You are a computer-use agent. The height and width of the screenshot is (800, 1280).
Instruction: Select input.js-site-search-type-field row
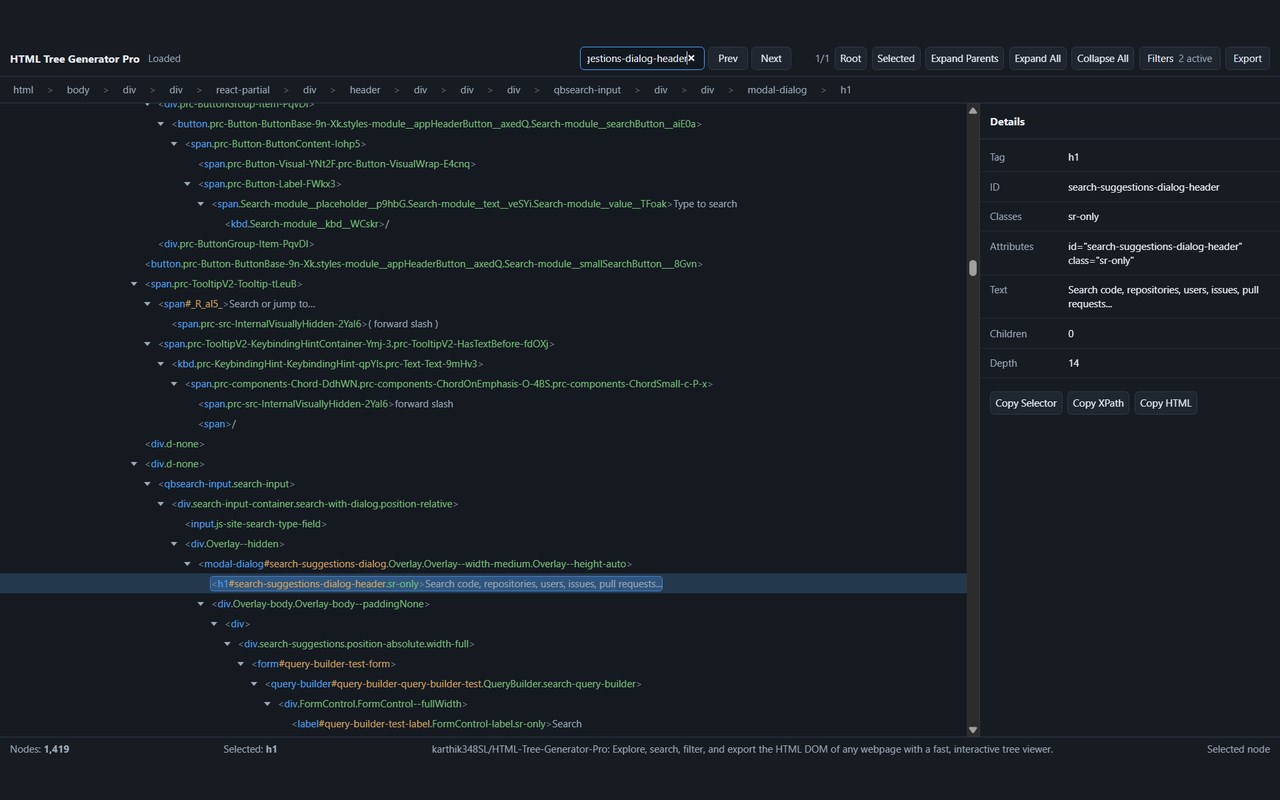256,524
